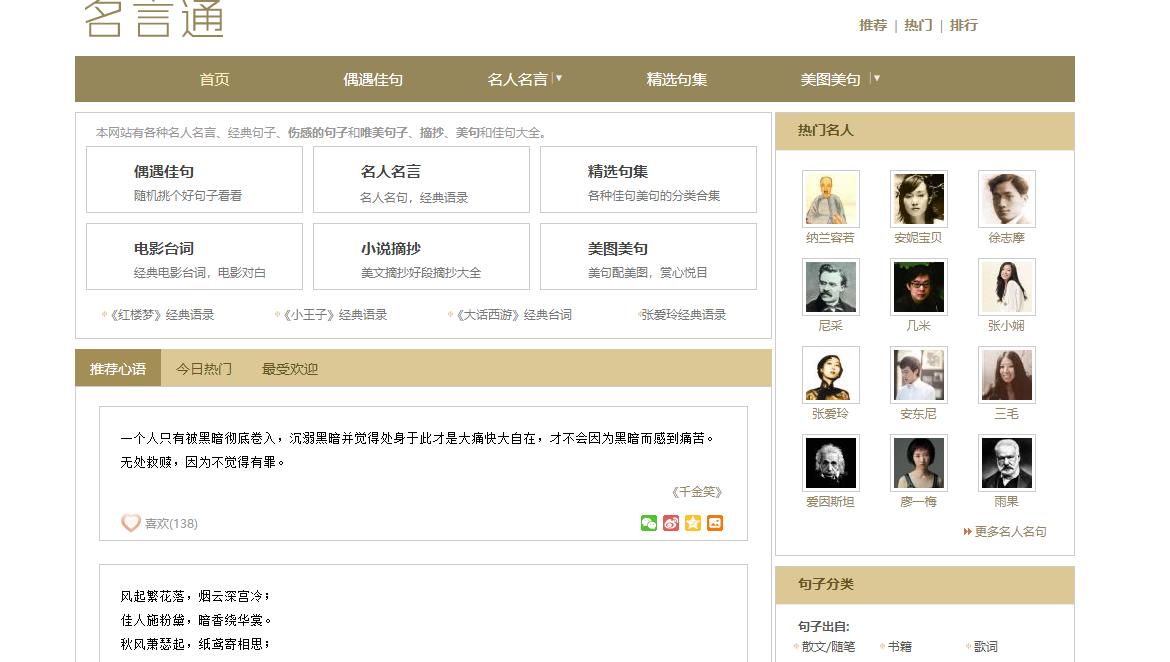Viewport: 1170px width, 662px height.
Task: Click the WeChat share icon under the quote
Action: pos(648,522)
